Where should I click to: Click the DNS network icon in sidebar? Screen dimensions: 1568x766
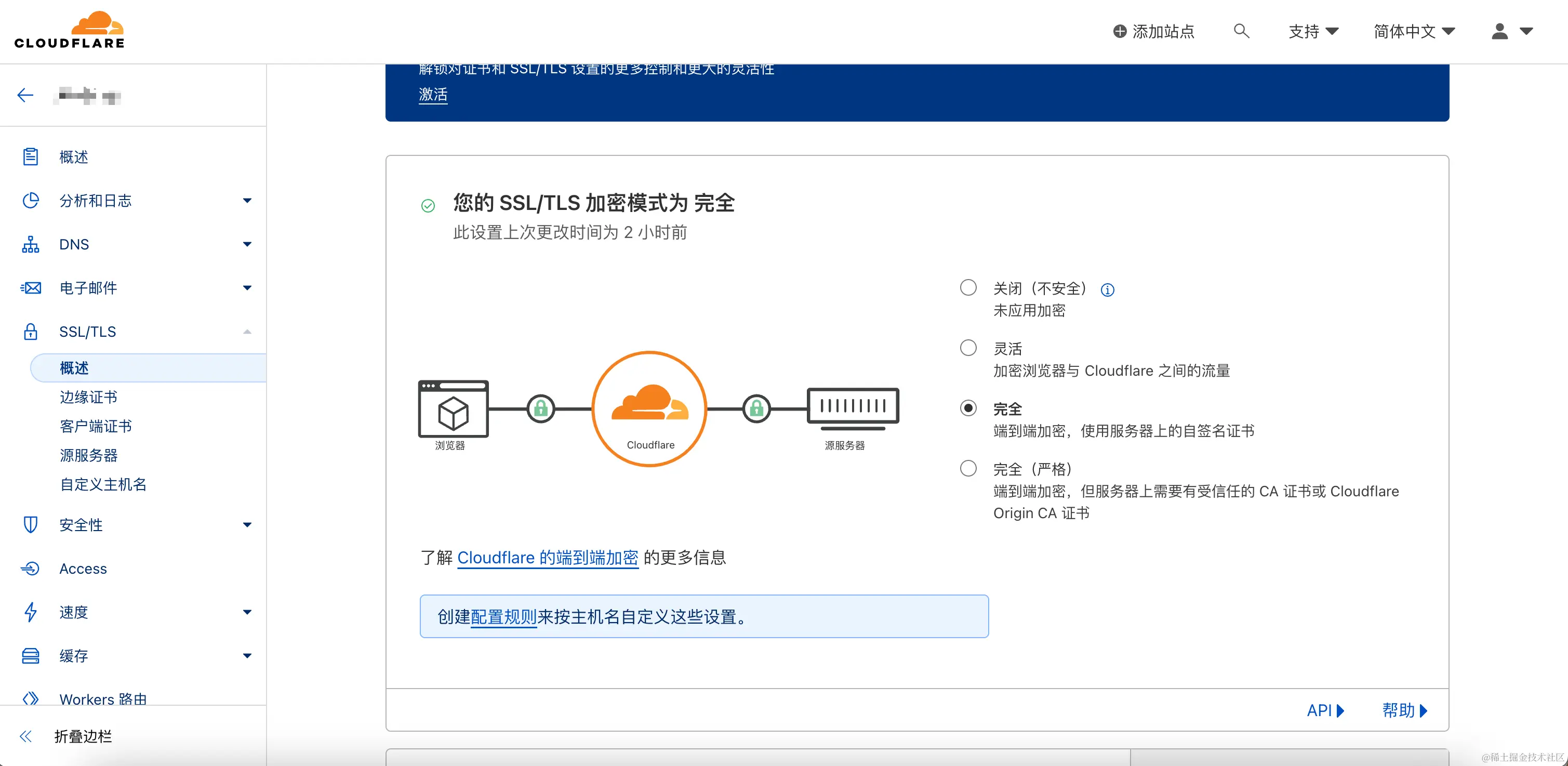pos(31,244)
